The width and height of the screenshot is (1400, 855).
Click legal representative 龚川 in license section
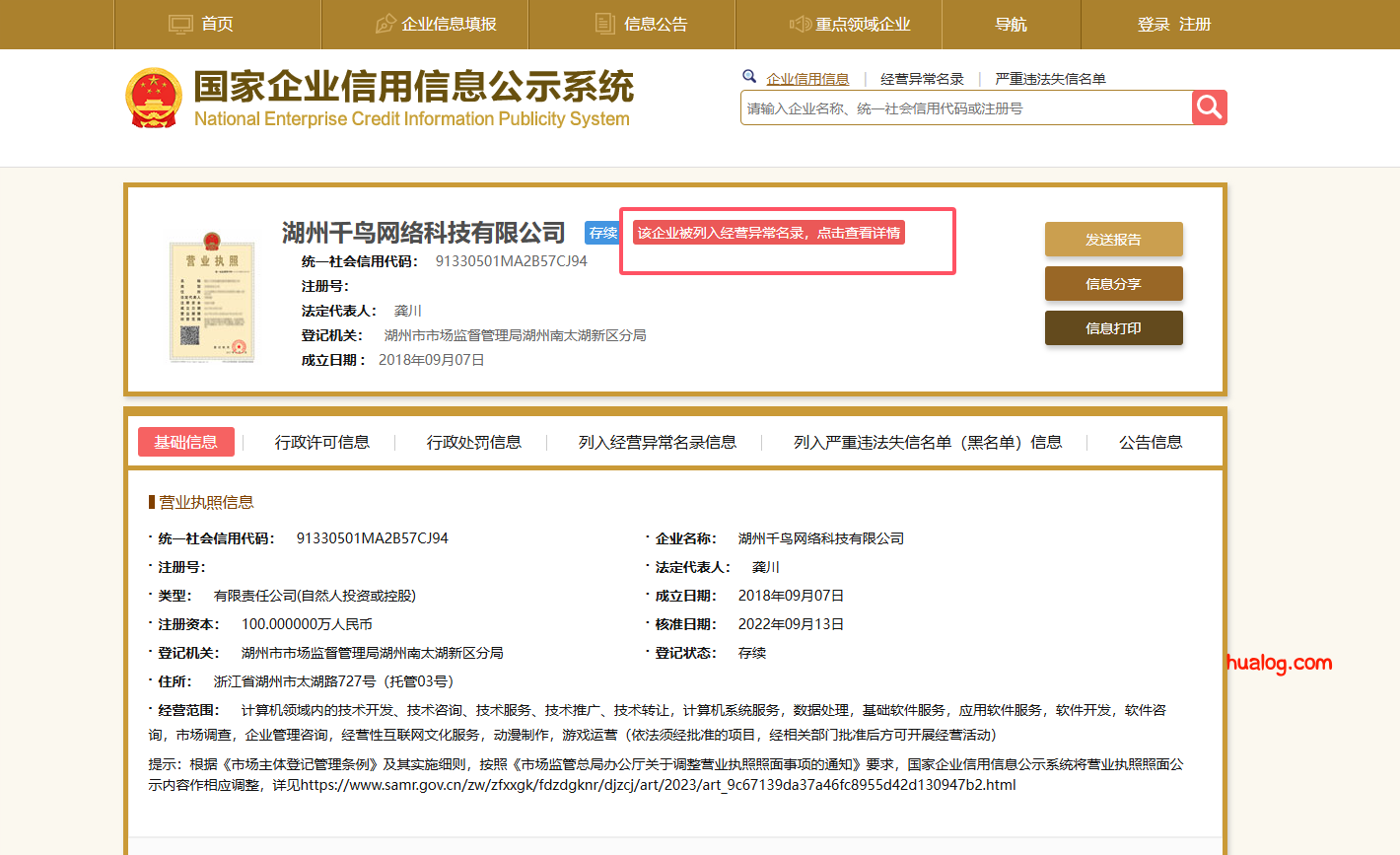tap(766, 567)
